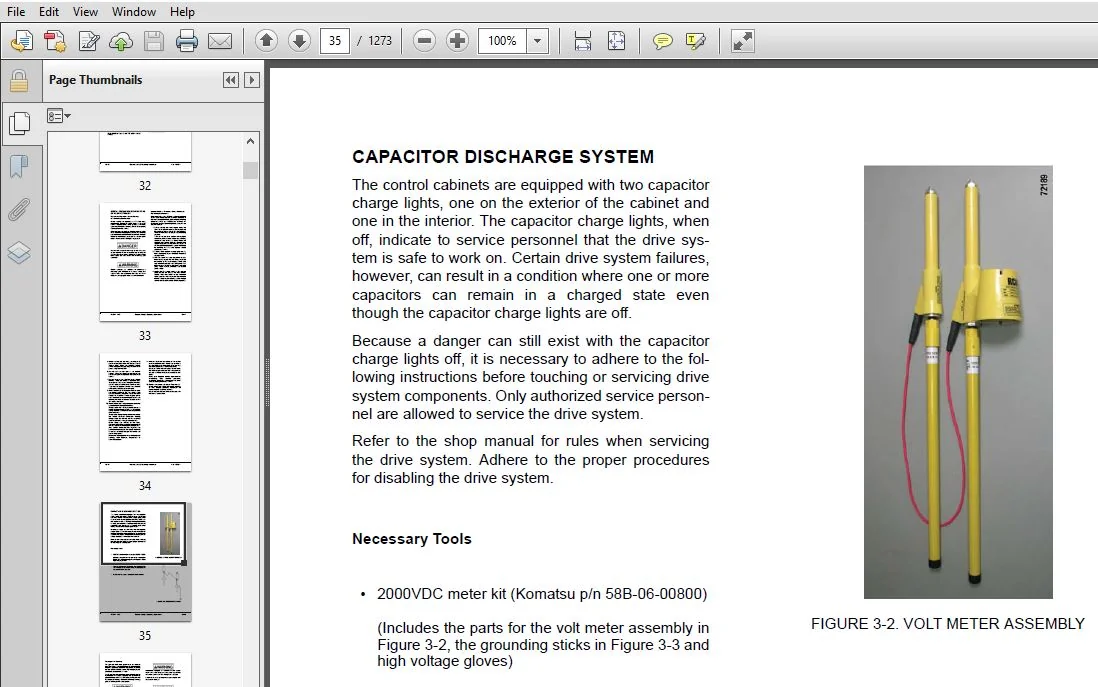Click the volt meter assembly photo

click(958, 382)
